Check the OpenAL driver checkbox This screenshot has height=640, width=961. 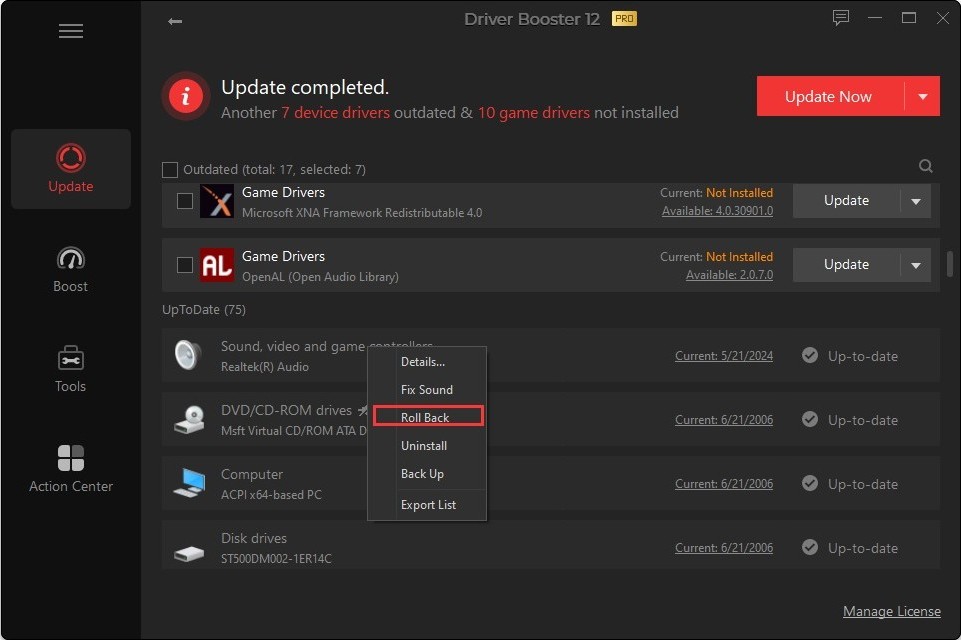184,265
